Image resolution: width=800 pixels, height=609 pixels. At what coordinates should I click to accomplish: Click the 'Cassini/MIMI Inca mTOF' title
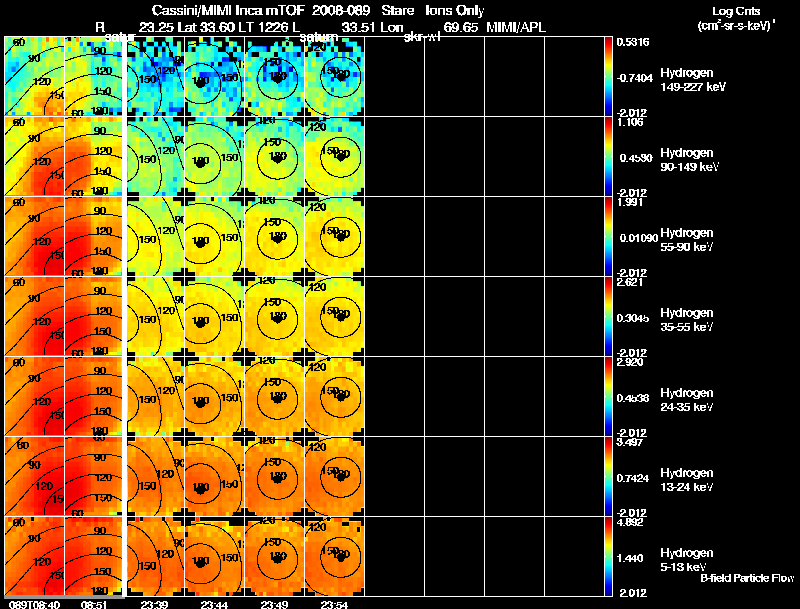pos(228,10)
